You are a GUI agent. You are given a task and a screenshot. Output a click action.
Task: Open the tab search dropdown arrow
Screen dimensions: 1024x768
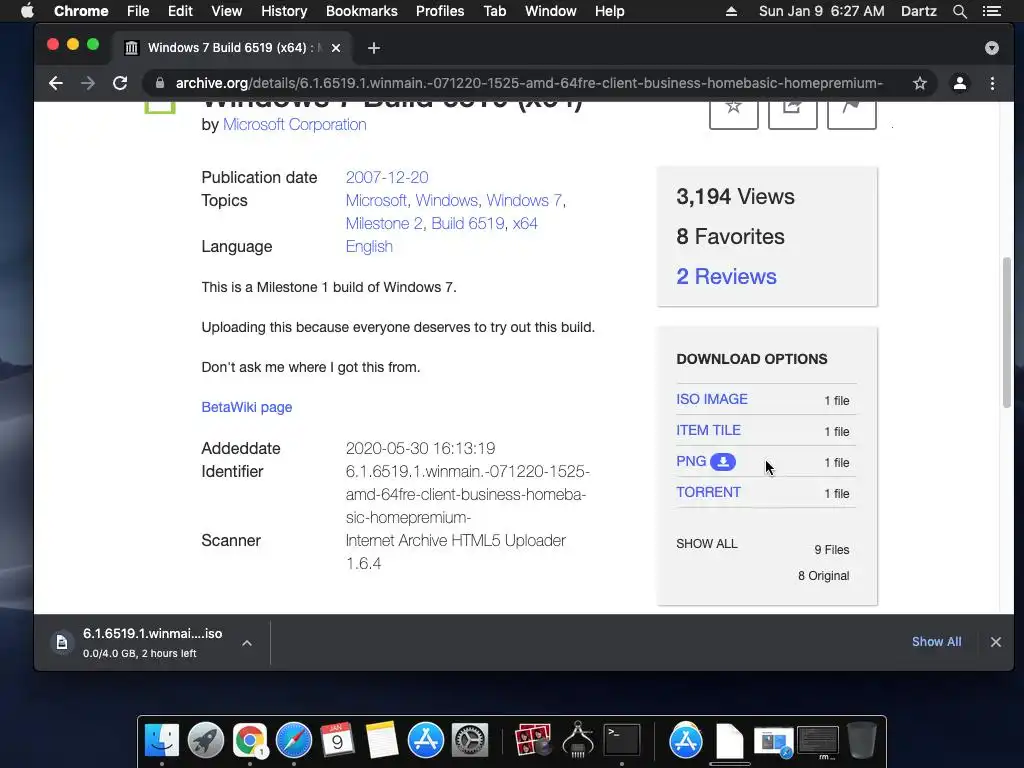[x=991, y=48]
